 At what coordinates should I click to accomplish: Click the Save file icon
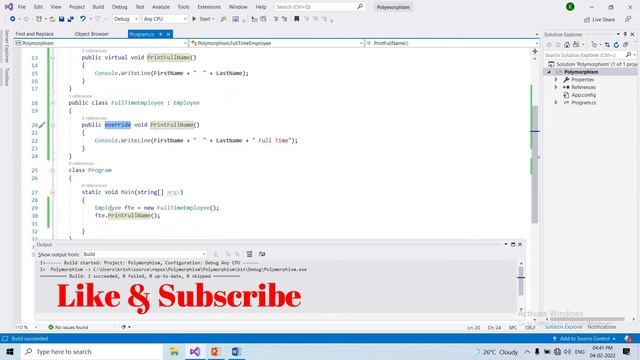point(61,19)
